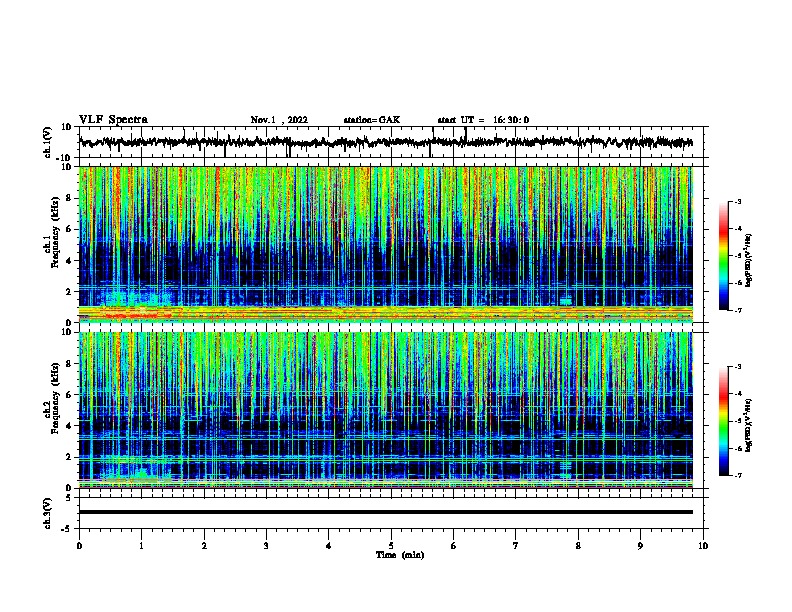Select the "start UT = 16:30:0" text
This screenshot has height=612, width=792.
pos(483,120)
